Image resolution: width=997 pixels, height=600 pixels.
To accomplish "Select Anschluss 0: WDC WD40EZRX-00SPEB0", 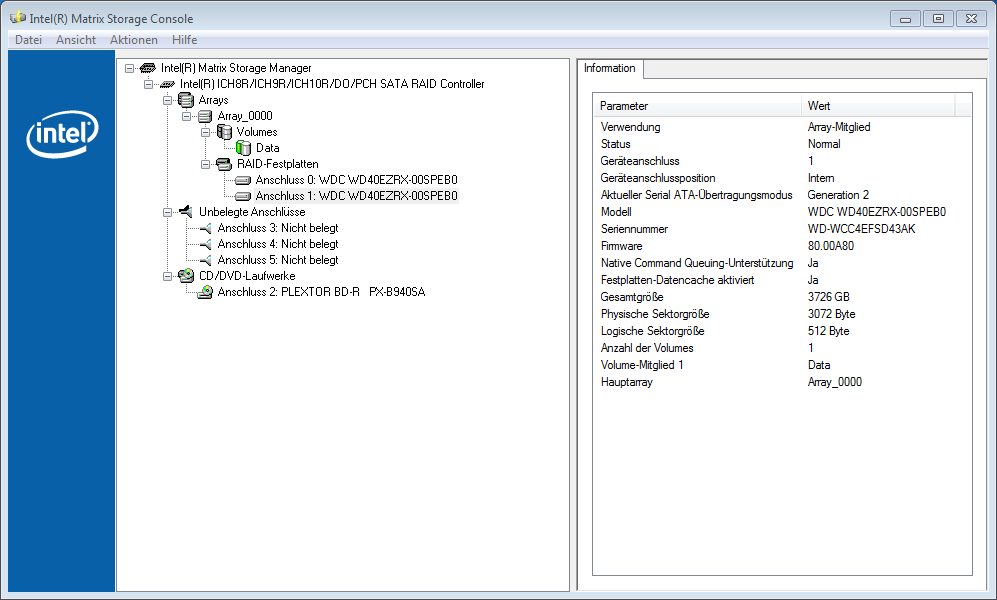I will click(x=356, y=180).
